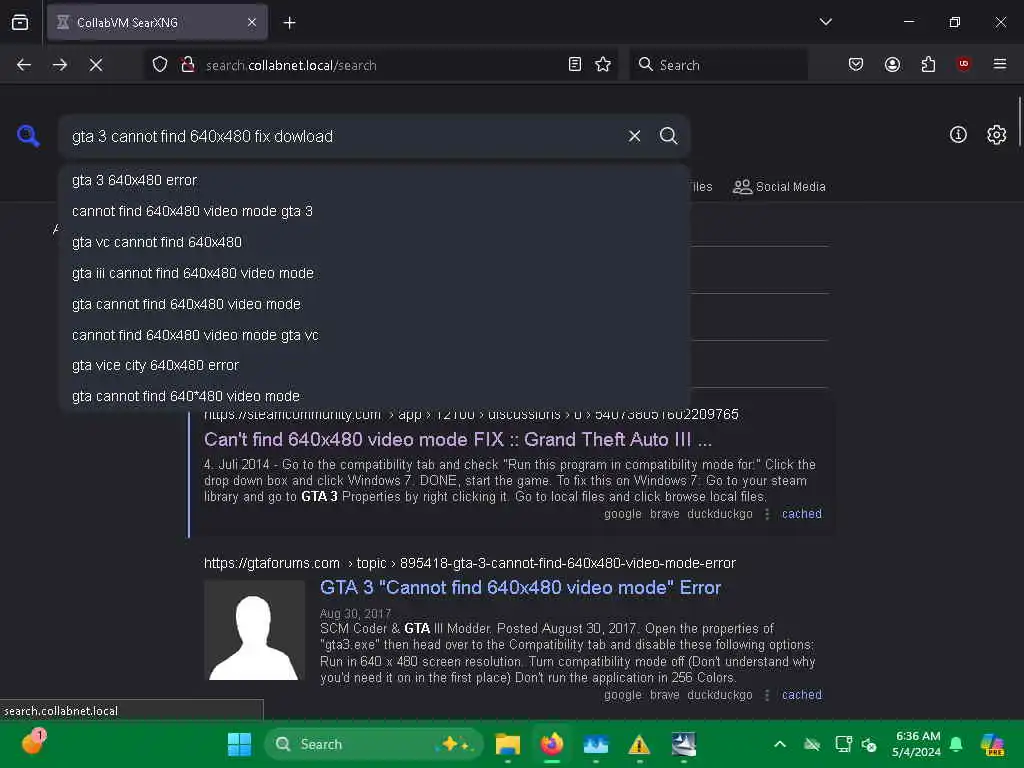Bookmark this page with the star
The image size is (1024, 768).
[603, 65]
